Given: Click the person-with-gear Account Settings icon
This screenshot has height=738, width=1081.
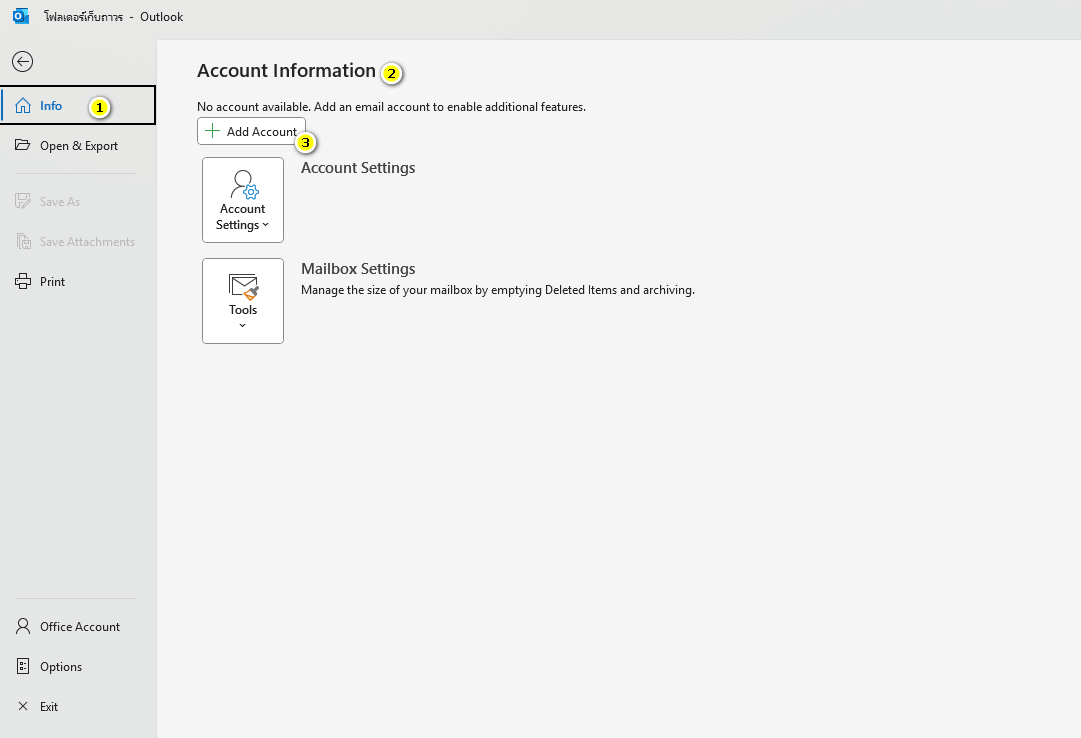Looking at the screenshot, I should [244, 185].
